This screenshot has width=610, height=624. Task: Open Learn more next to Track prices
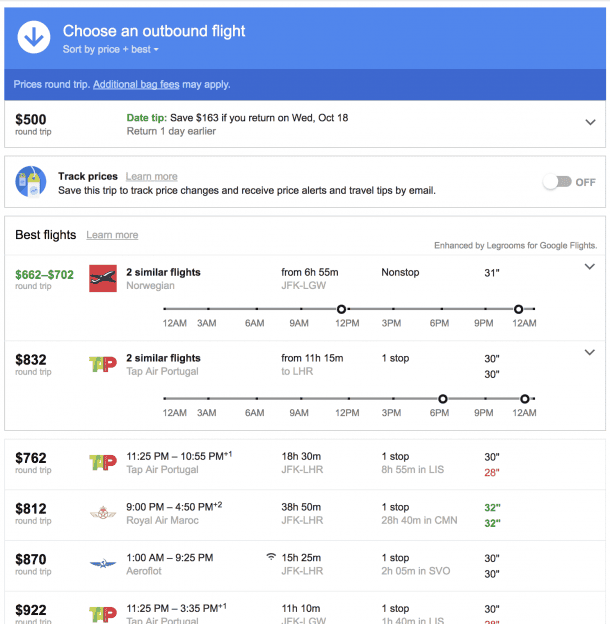tap(152, 177)
